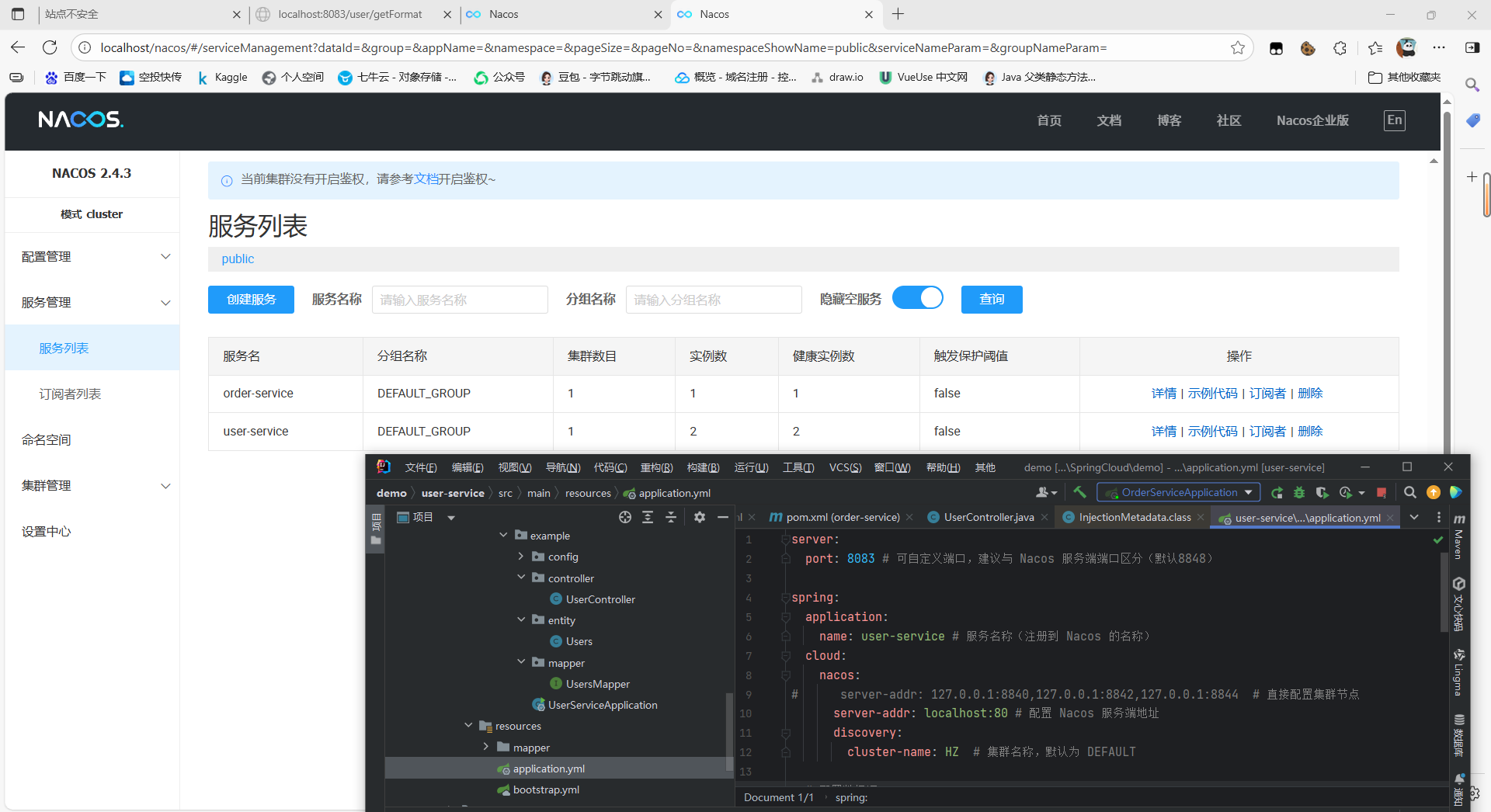Image resolution: width=1491 pixels, height=812 pixels.
Task: Refresh the Nacos browser page
Action: coord(50,47)
